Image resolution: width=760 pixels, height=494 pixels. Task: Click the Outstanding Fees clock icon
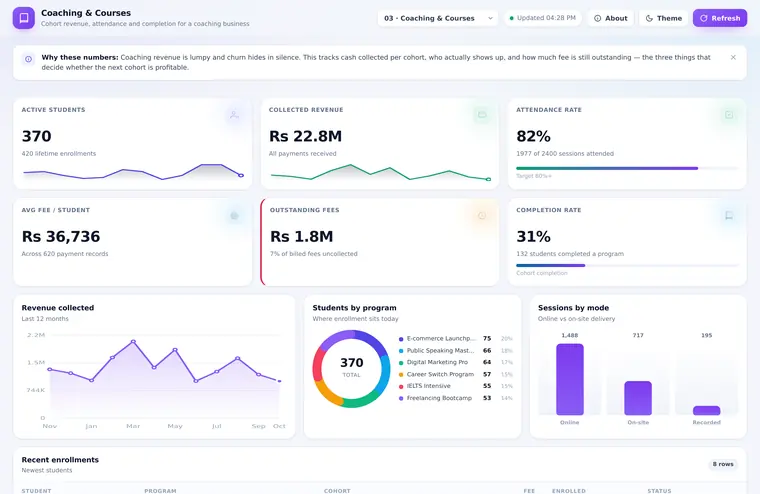(x=482, y=216)
